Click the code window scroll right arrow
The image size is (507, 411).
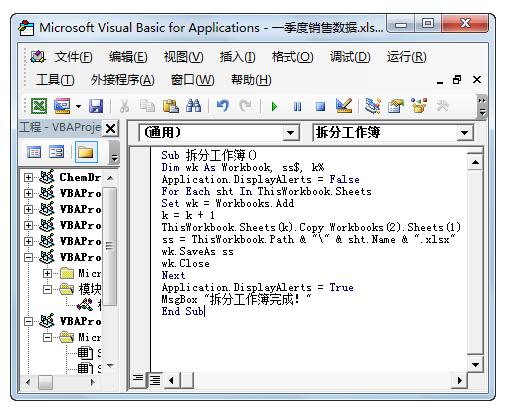pyautogui.click(x=459, y=380)
